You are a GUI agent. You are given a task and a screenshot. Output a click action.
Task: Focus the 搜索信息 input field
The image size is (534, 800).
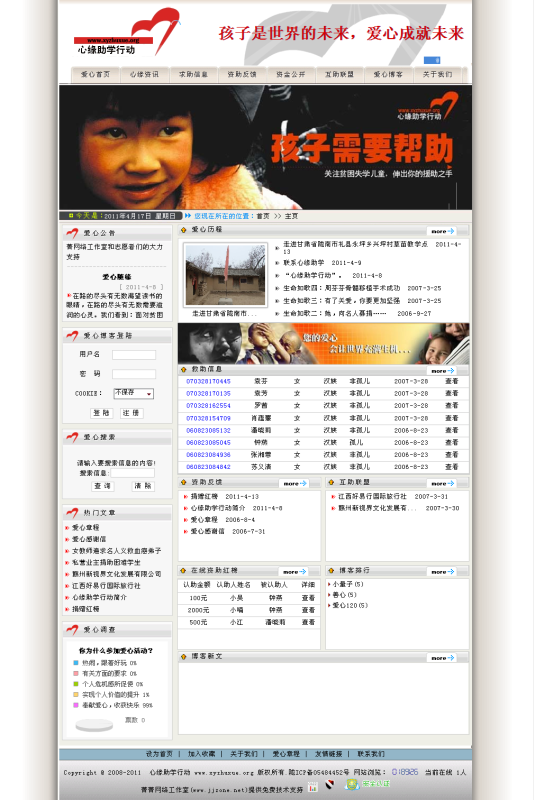(x=133, y=473)
